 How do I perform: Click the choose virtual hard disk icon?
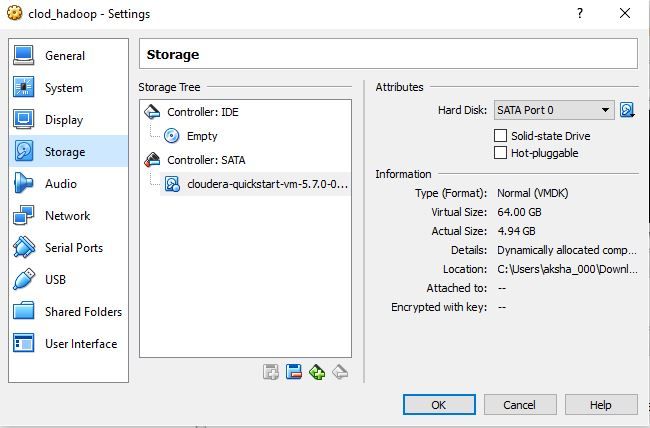coord(627,110)
